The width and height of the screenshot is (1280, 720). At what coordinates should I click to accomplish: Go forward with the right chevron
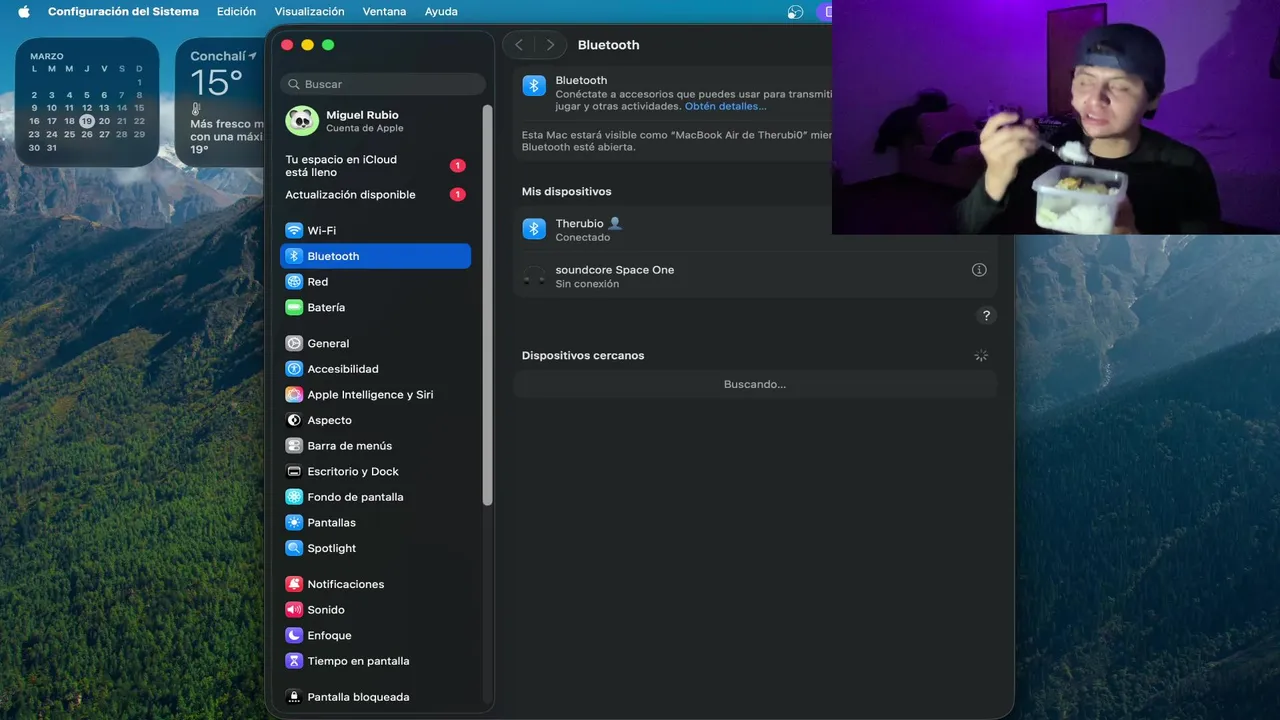click(550, 45)
